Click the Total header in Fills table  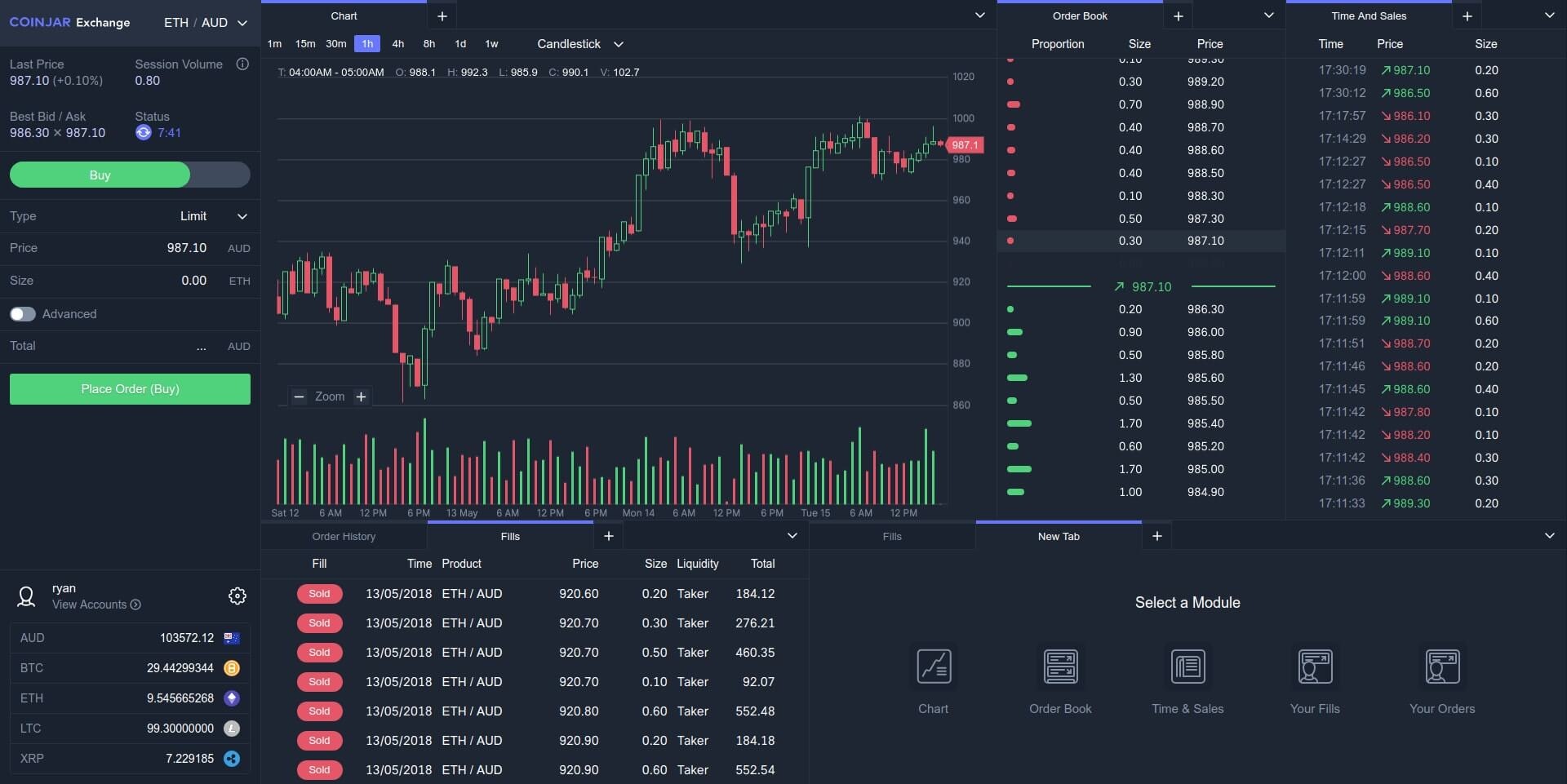point(762,564)
